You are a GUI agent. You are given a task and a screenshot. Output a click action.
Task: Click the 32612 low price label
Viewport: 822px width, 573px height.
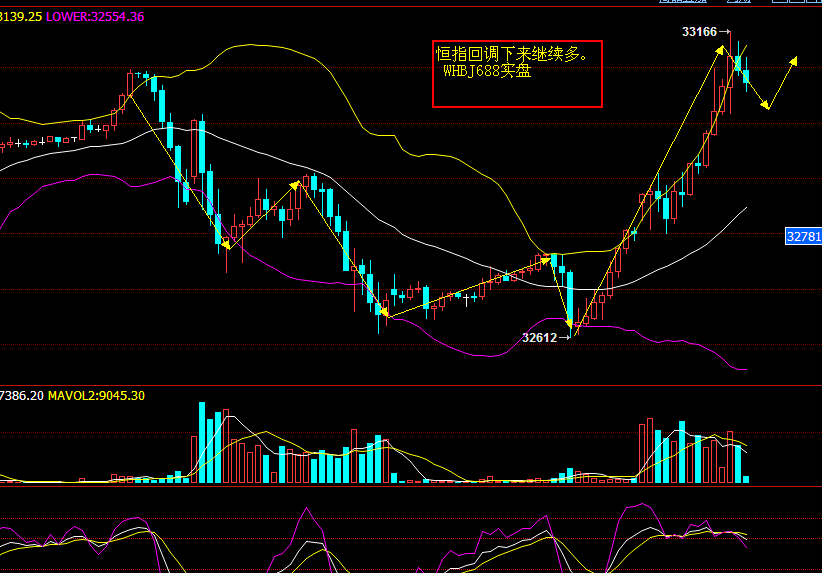pyautogui.click(x=539, y=338)
